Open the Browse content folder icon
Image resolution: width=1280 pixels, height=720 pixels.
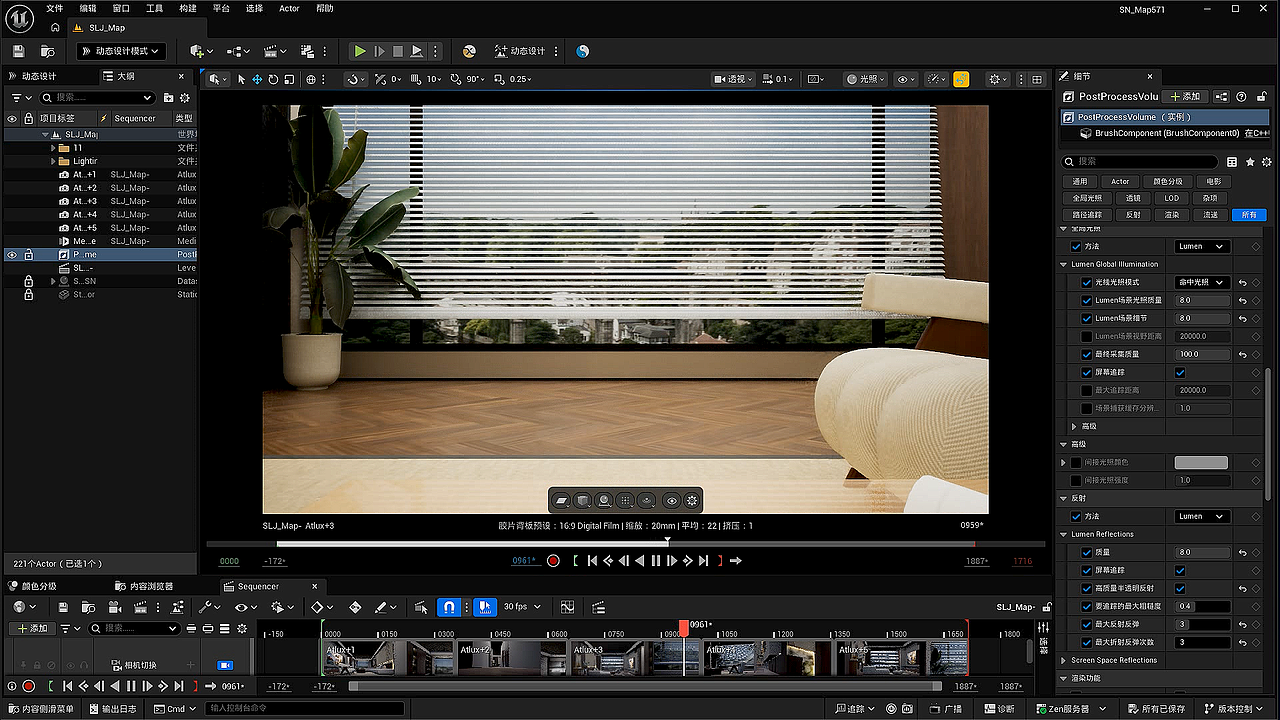point(47,51)
